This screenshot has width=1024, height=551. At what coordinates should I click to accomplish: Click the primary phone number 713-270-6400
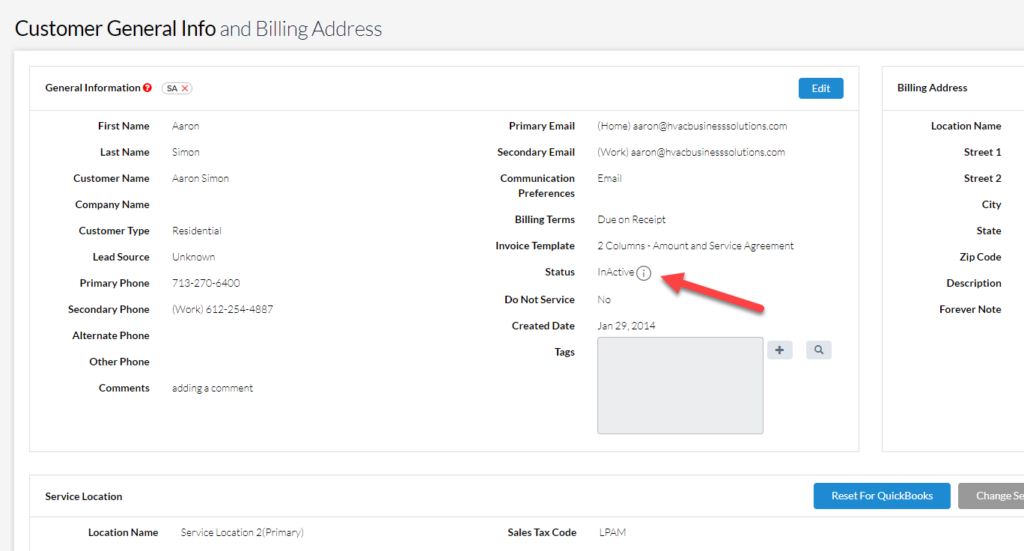click(206, 283)
